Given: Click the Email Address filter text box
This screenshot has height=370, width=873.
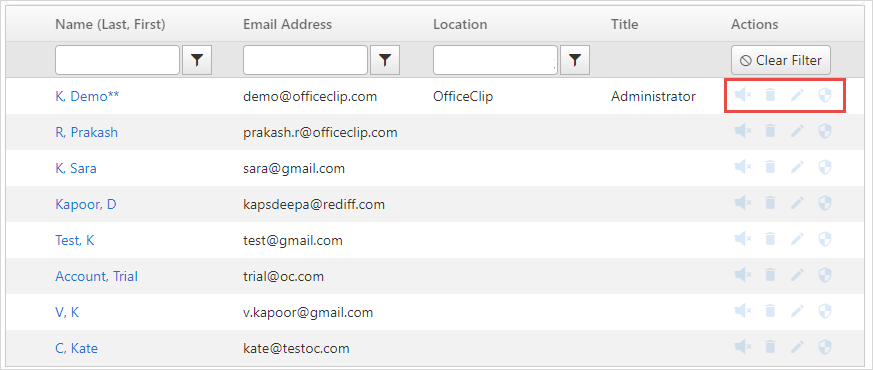Looking at the screenshot, I should coord(306,60).
